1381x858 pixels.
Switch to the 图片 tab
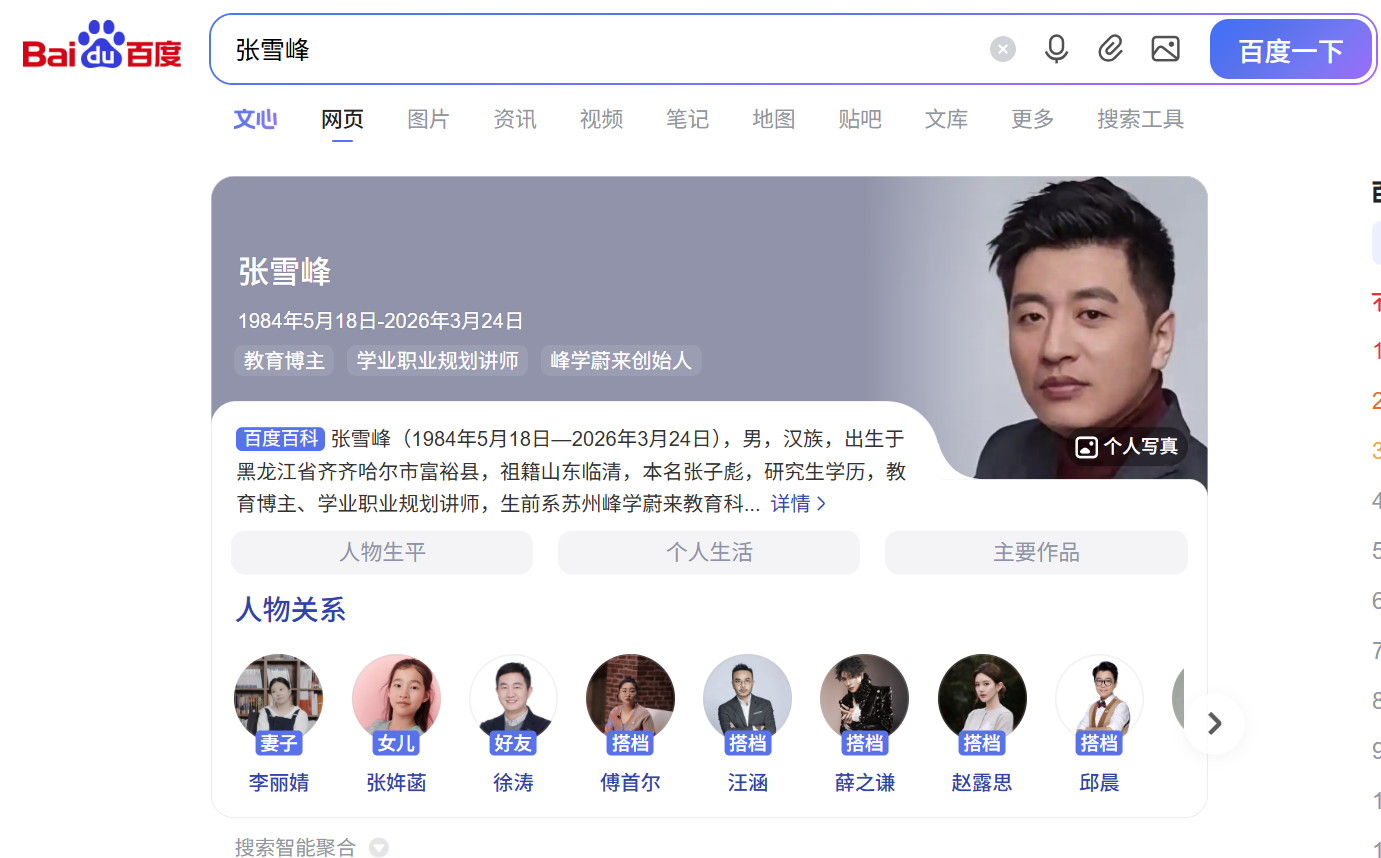(x=428, y=119)
